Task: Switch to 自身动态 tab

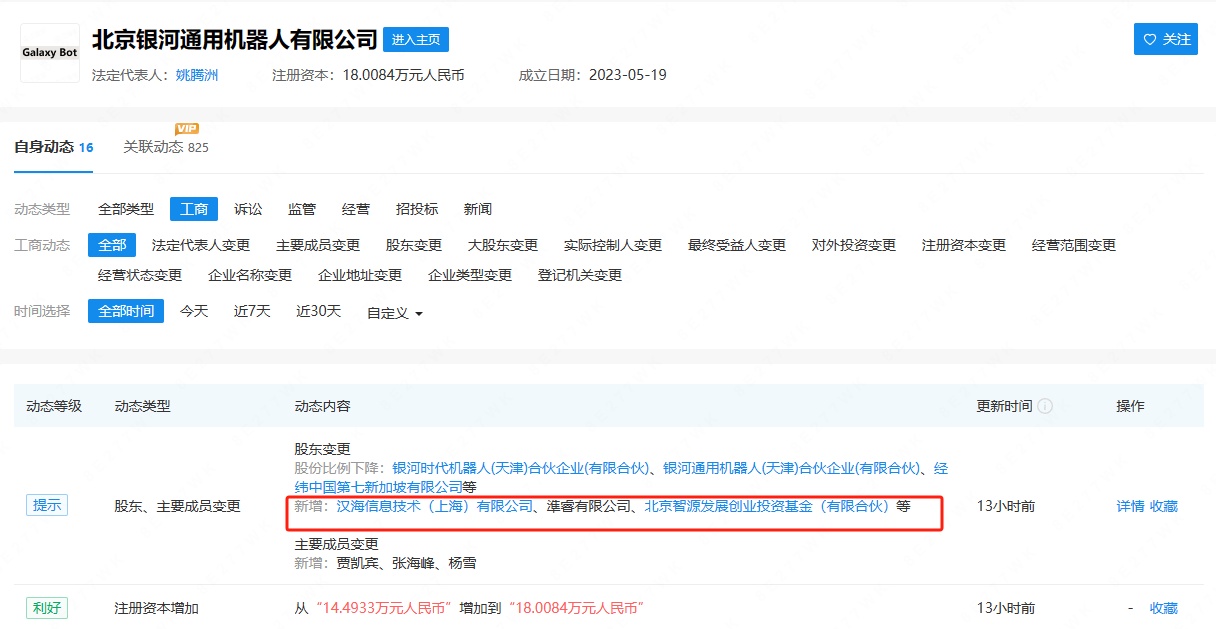Action: [53, 147]
